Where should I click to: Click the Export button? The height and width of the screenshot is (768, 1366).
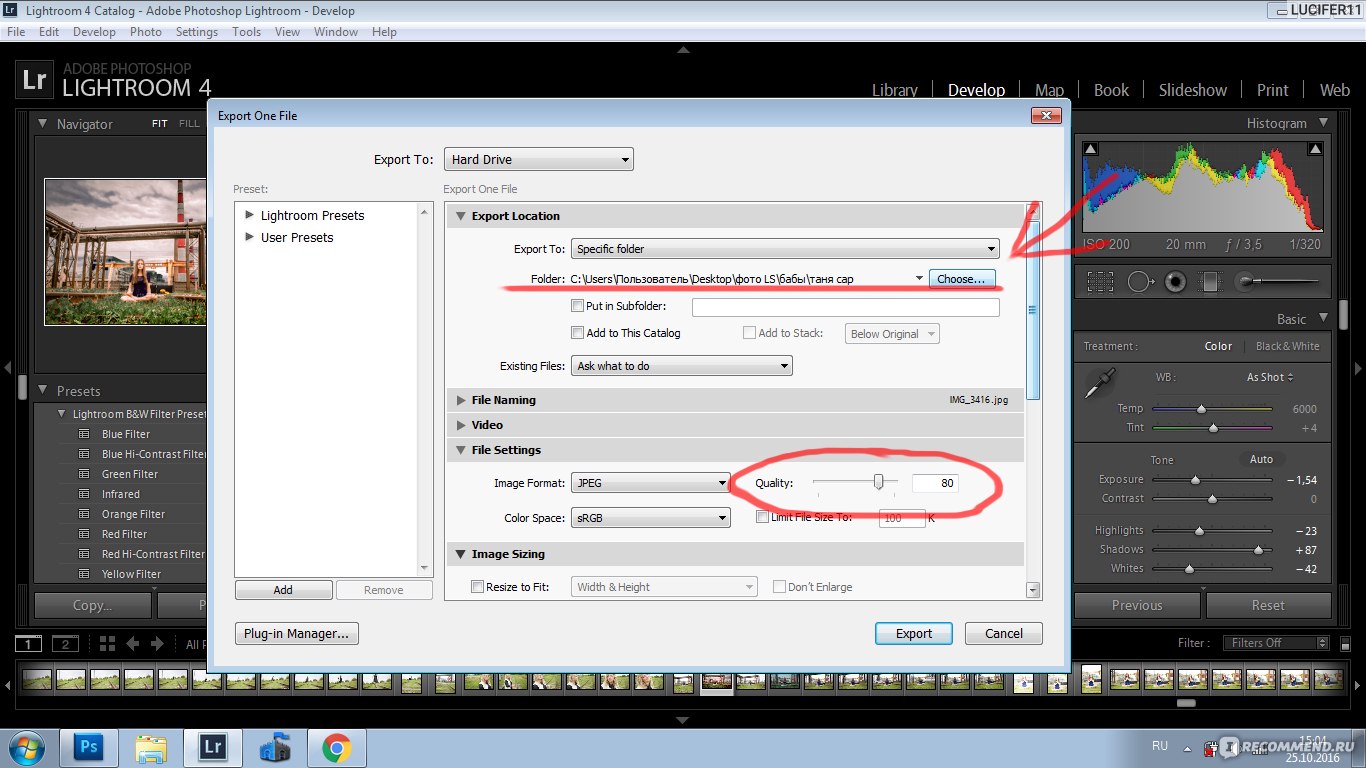click(914, 633)
